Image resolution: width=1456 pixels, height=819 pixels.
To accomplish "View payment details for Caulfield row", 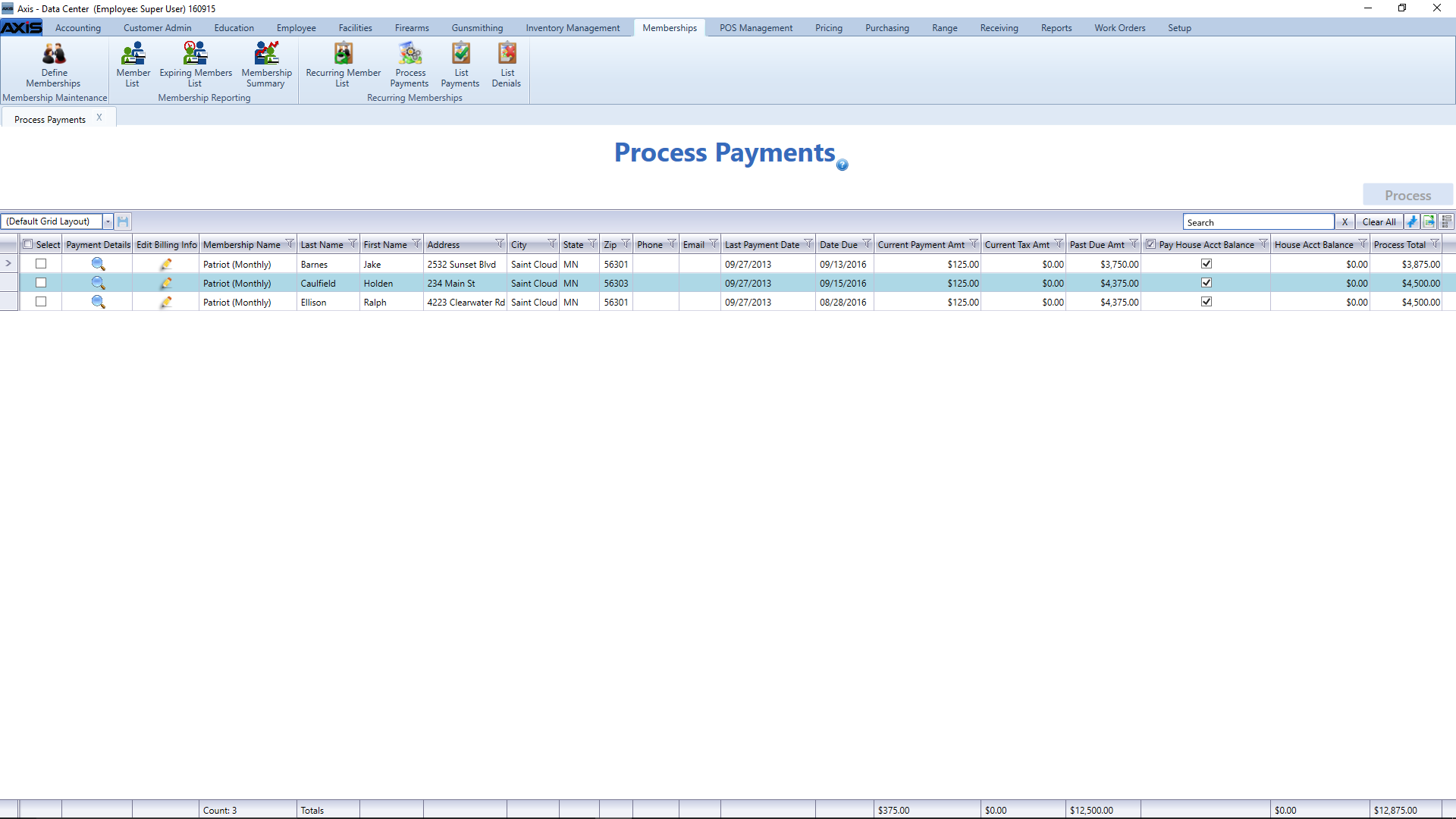I will [98, 283].
